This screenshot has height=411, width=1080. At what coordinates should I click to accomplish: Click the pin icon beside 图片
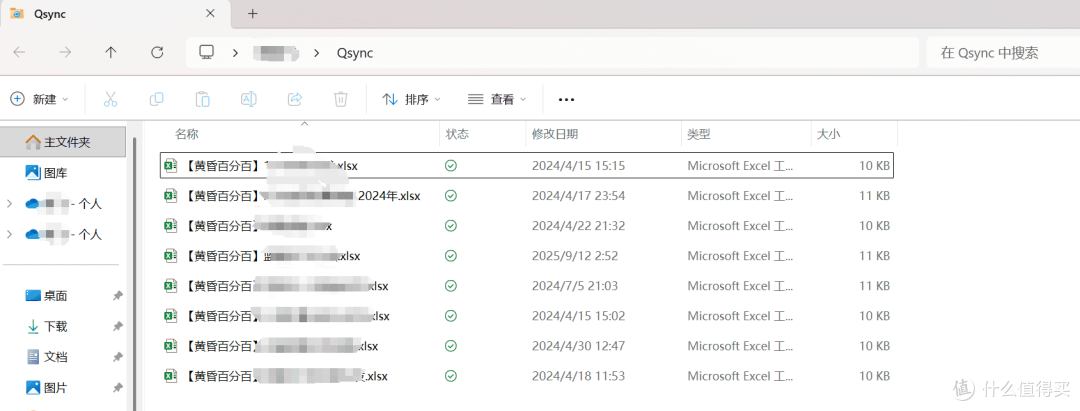click(x=117, y=388)
